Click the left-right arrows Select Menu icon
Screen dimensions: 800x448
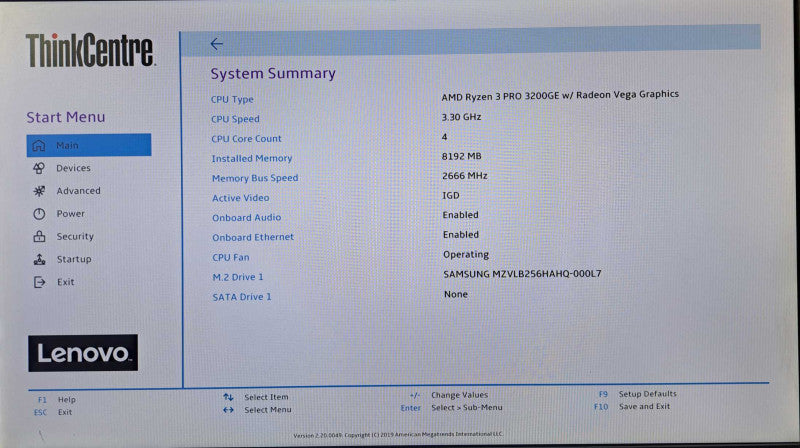[228, 410]
